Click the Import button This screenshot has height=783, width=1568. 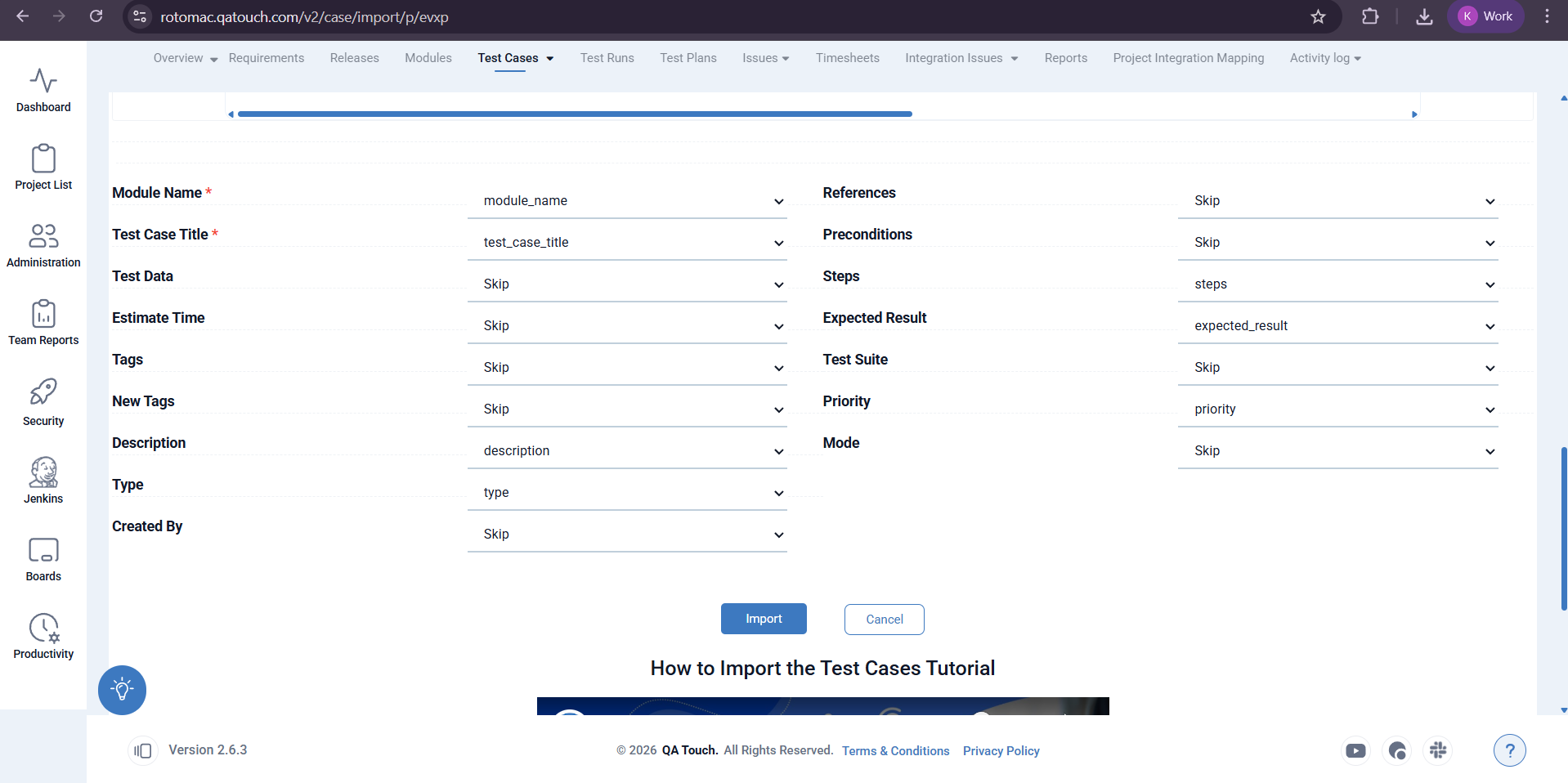pyautogui.click(x=764, y=619)
